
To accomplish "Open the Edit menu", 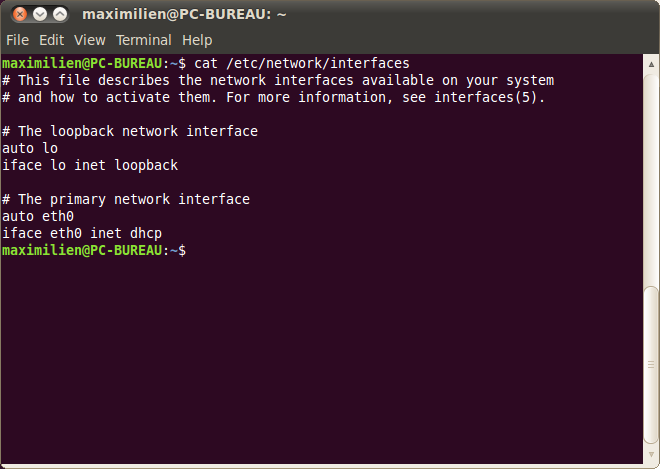I will pyautogui.click(x=51, y=40).
